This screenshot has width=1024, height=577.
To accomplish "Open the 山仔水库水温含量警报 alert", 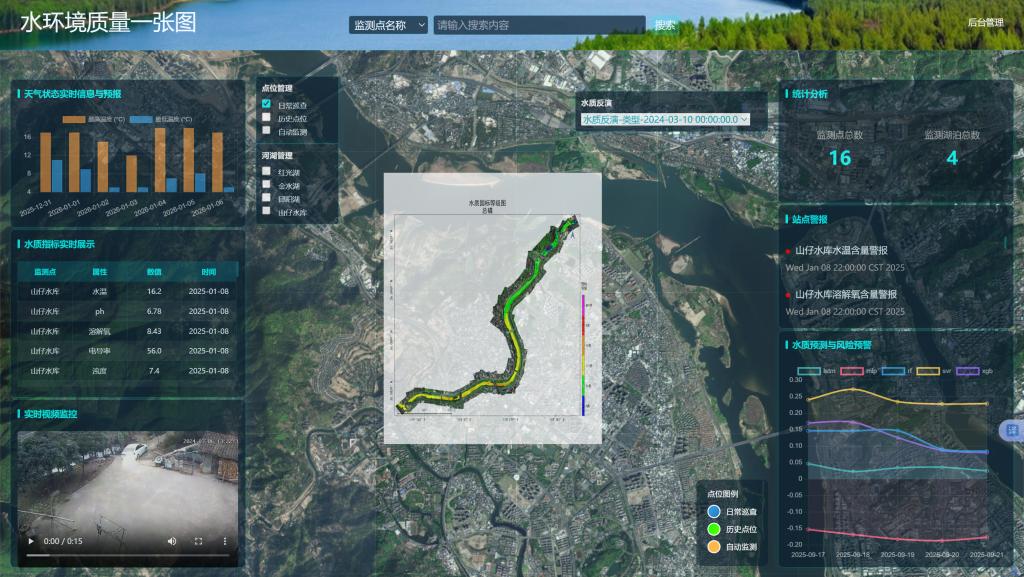I will 841,251.
